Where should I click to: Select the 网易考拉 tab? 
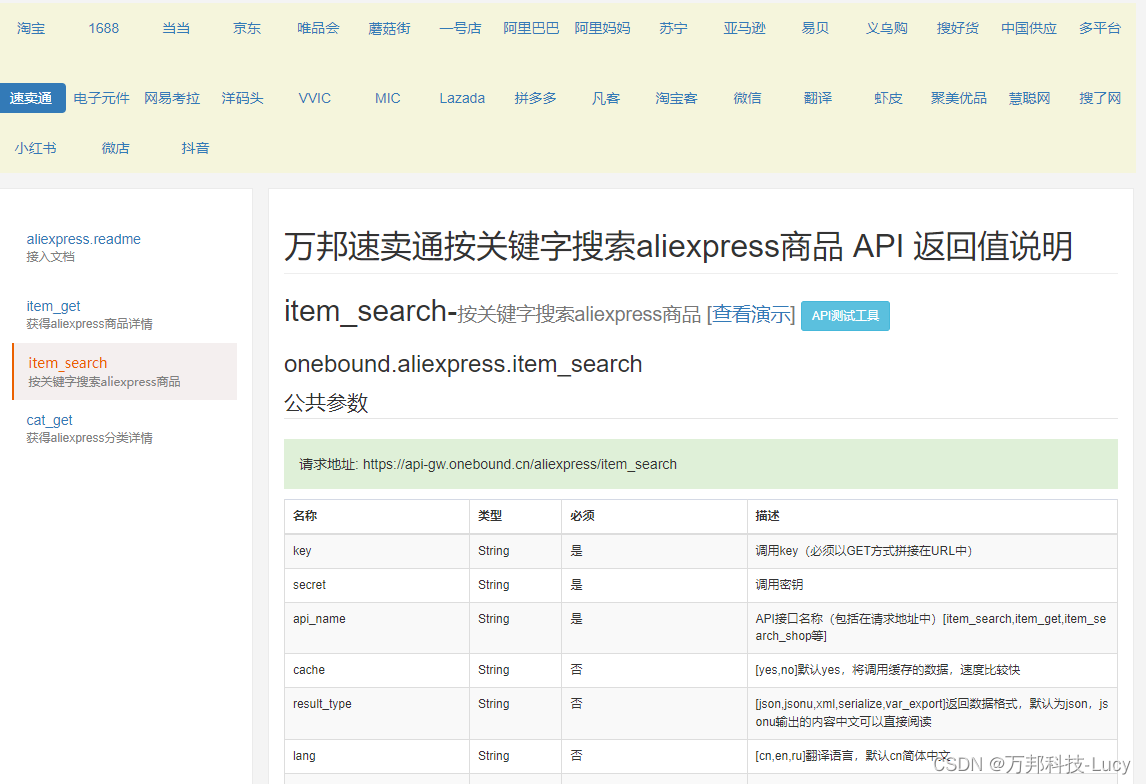pyautogui.click(x=172, y=98)
